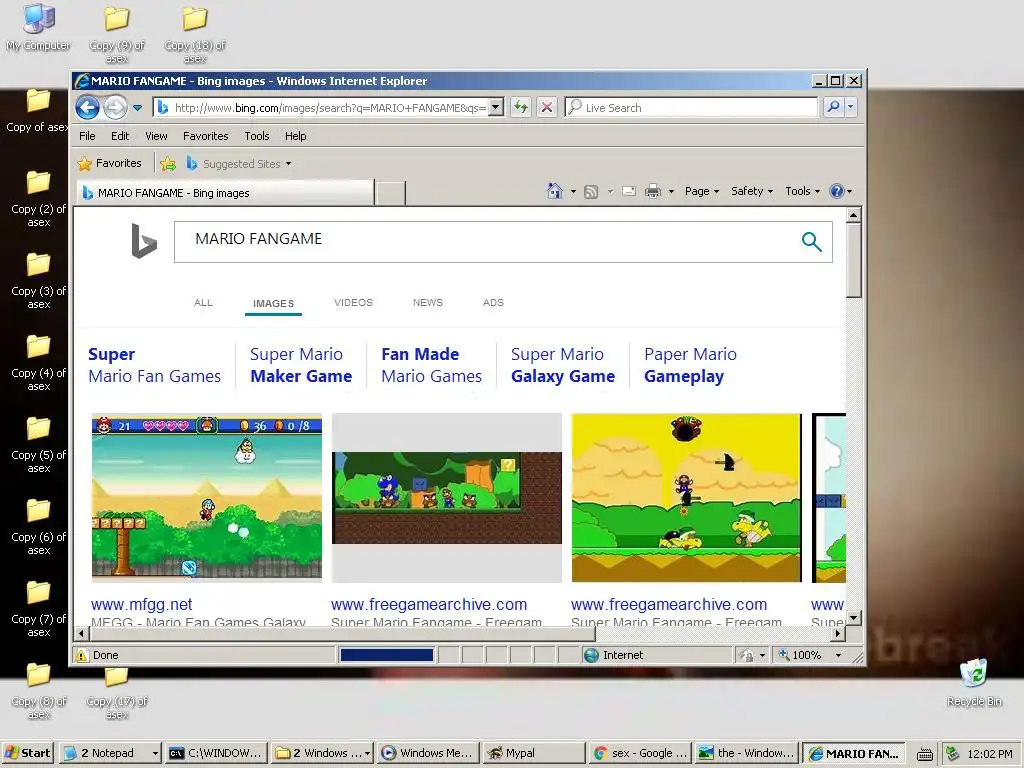
Task: Click Add to Favorites Bar star icon
Action: [x=168, y=163]
